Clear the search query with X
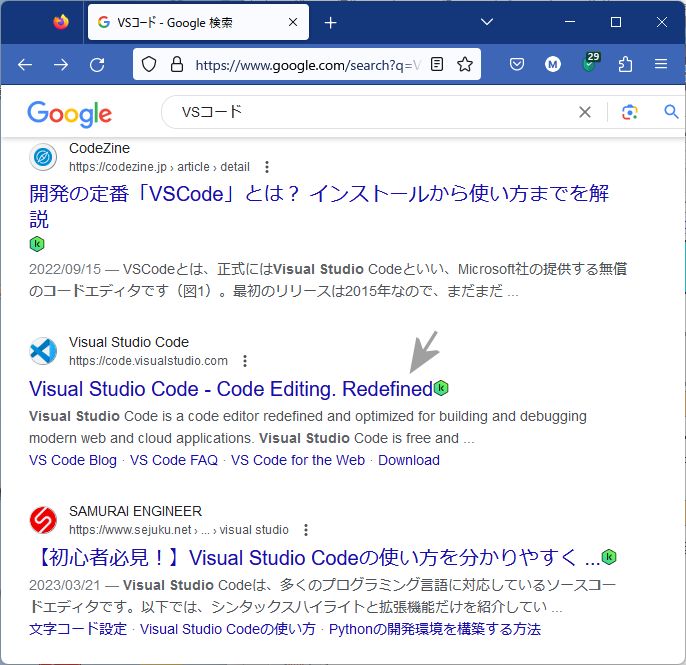The width and height of the screenshot is (686, 665). pyautogui.click(x=585, y=112)
